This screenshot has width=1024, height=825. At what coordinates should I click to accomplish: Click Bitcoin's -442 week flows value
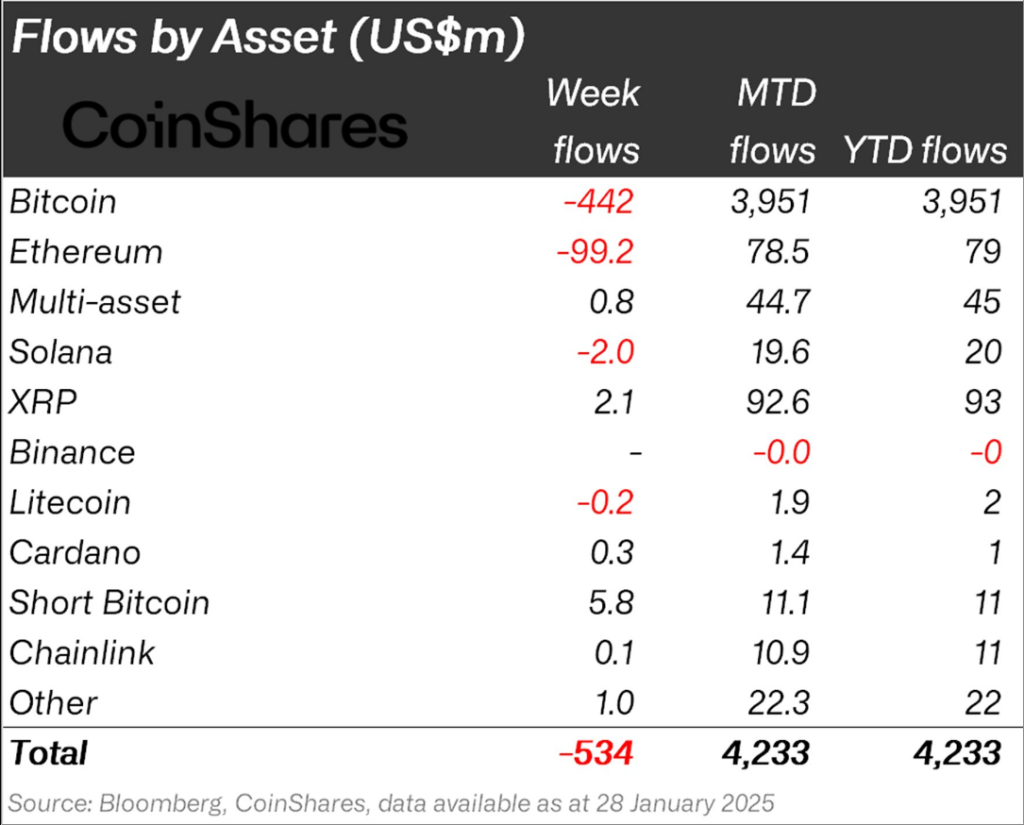598,202
